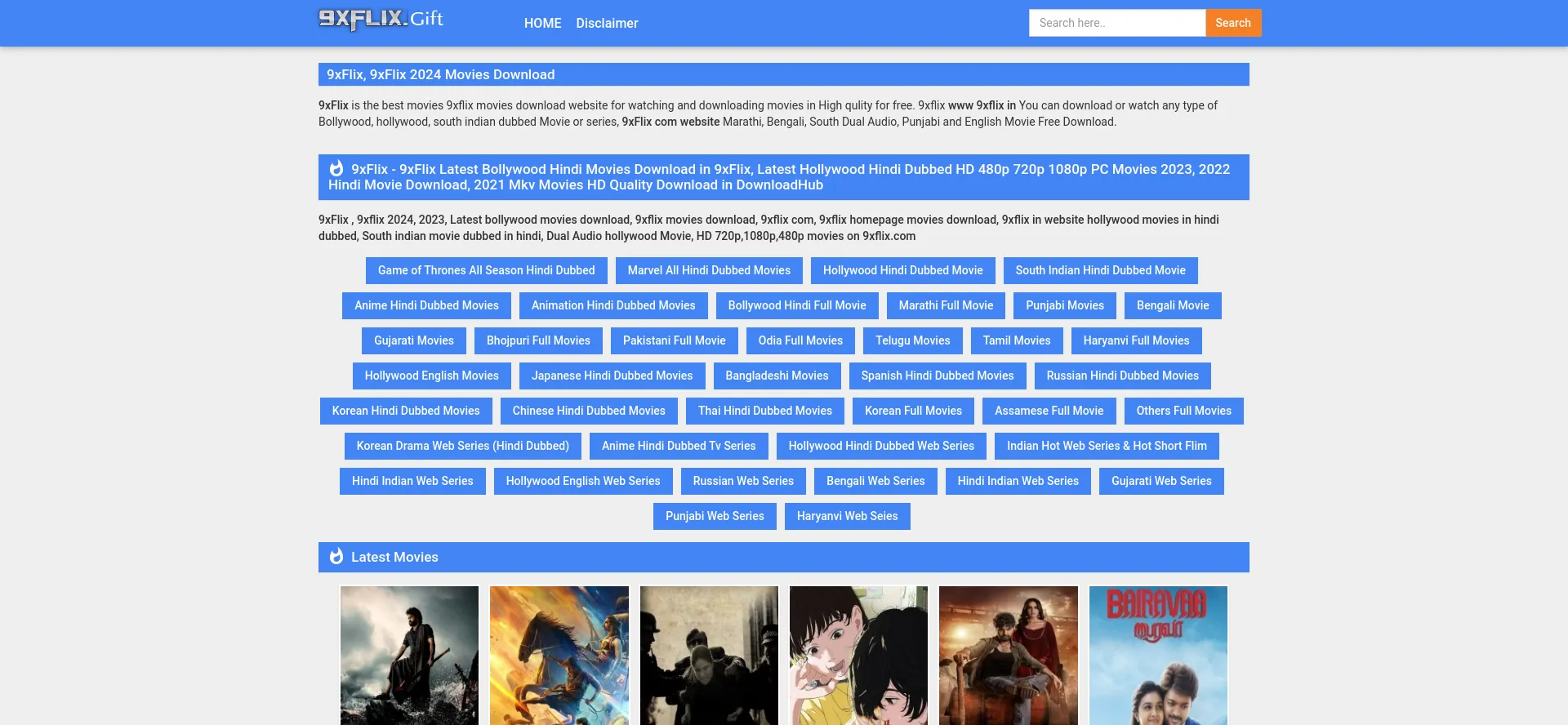Open the anime characters movie poster

[858, 655]
